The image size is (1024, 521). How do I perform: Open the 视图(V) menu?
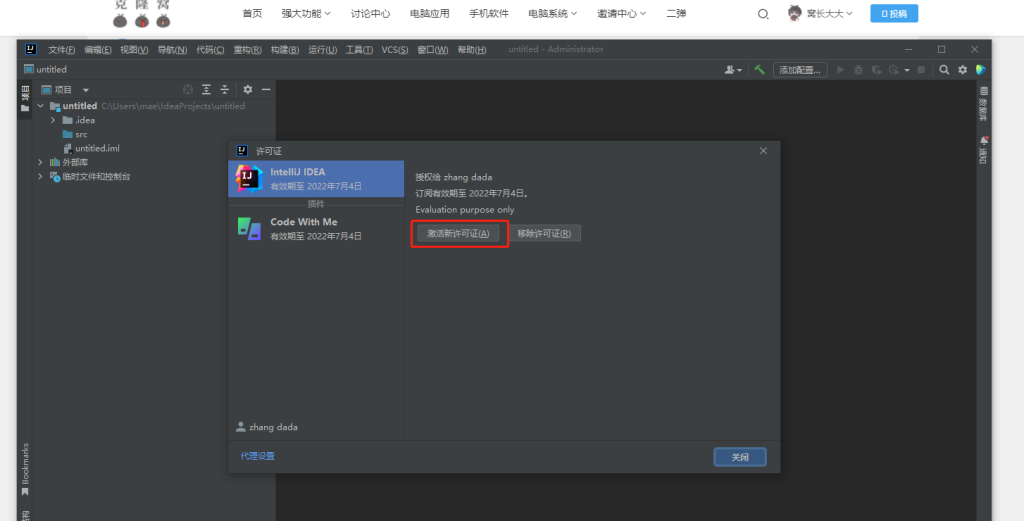pyautogui.click(x=134, y=50)
